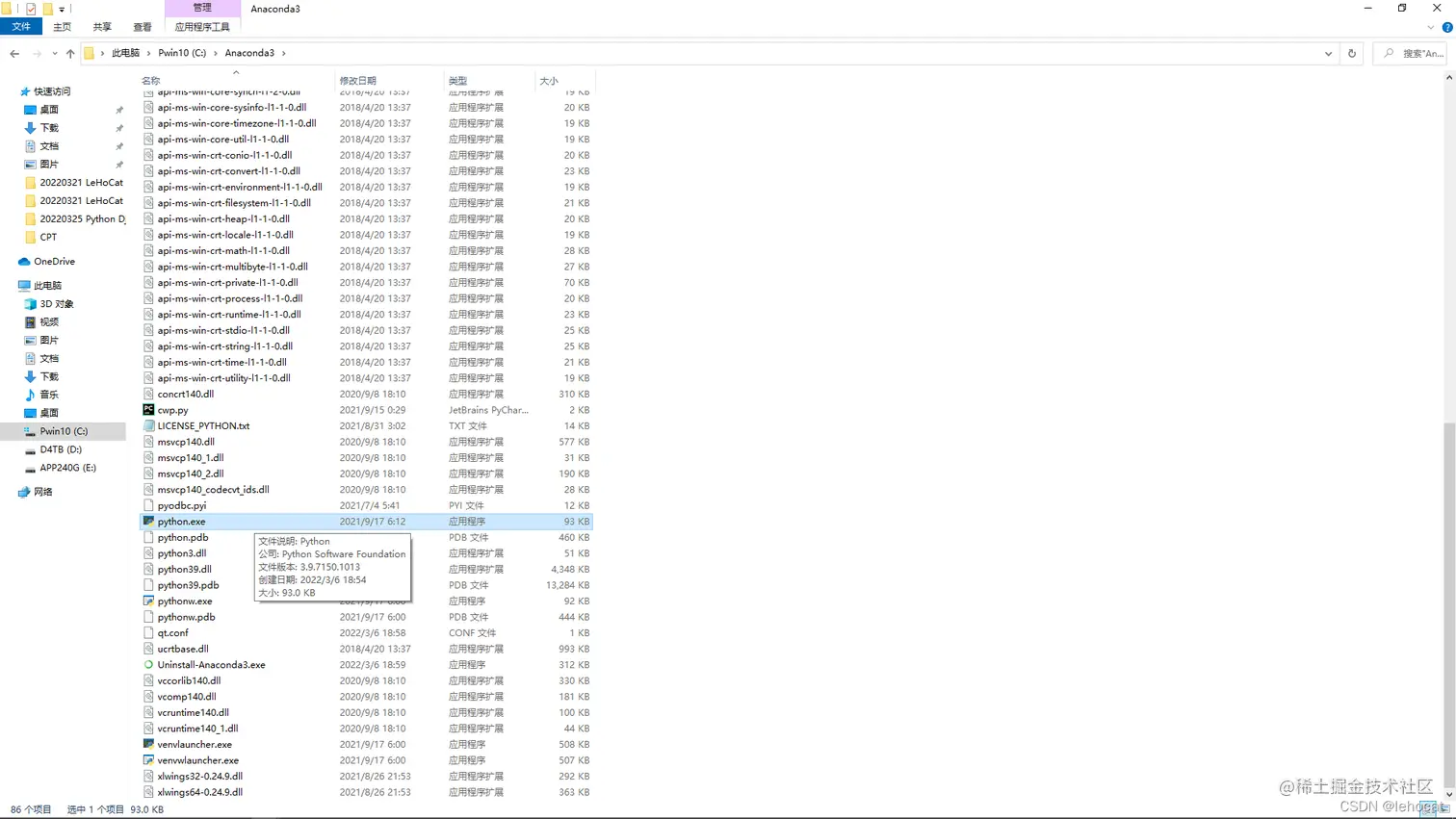
Task: Click Pwin10 (C:) in address breadcrumb
Action: click(182, 53)
